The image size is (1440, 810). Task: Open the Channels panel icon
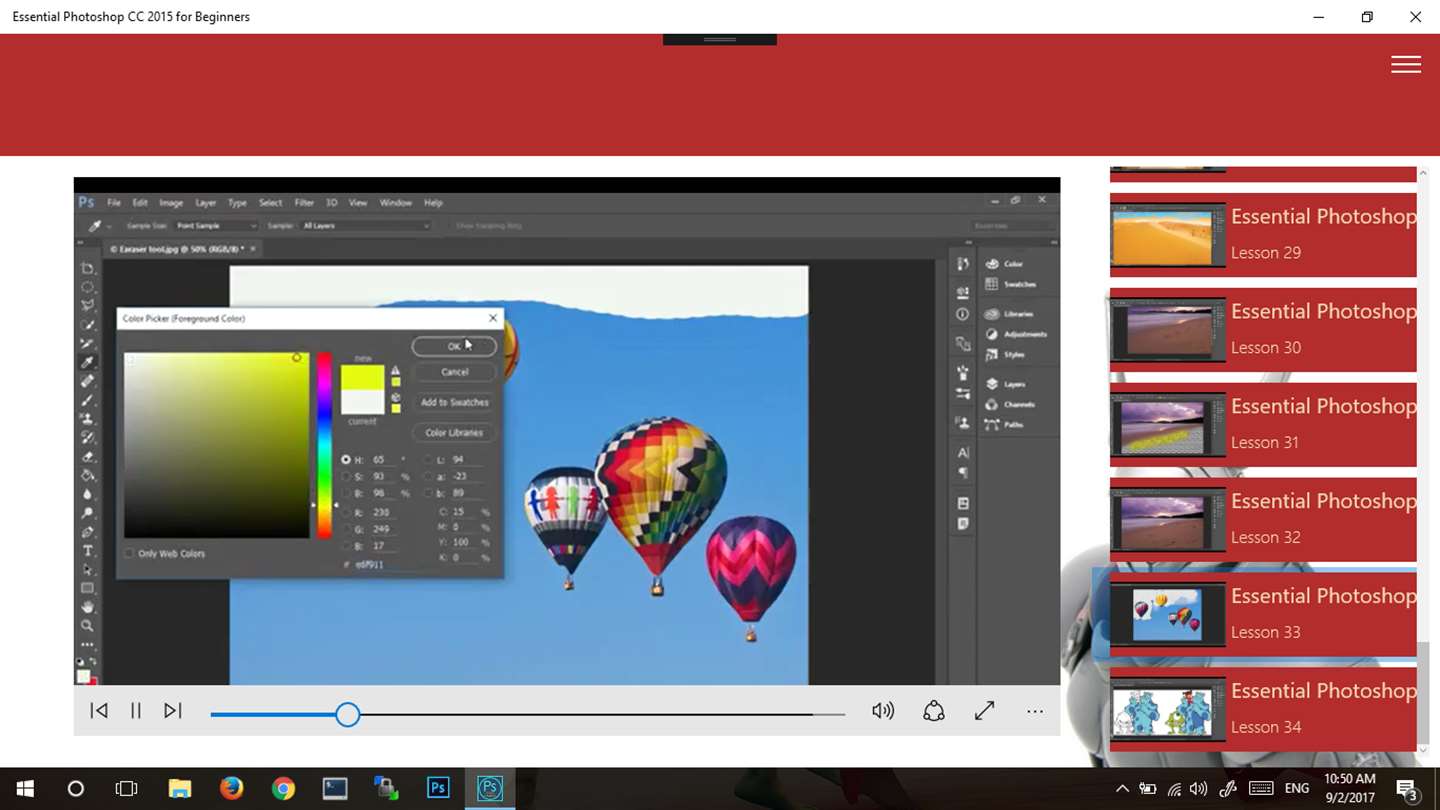992,404
